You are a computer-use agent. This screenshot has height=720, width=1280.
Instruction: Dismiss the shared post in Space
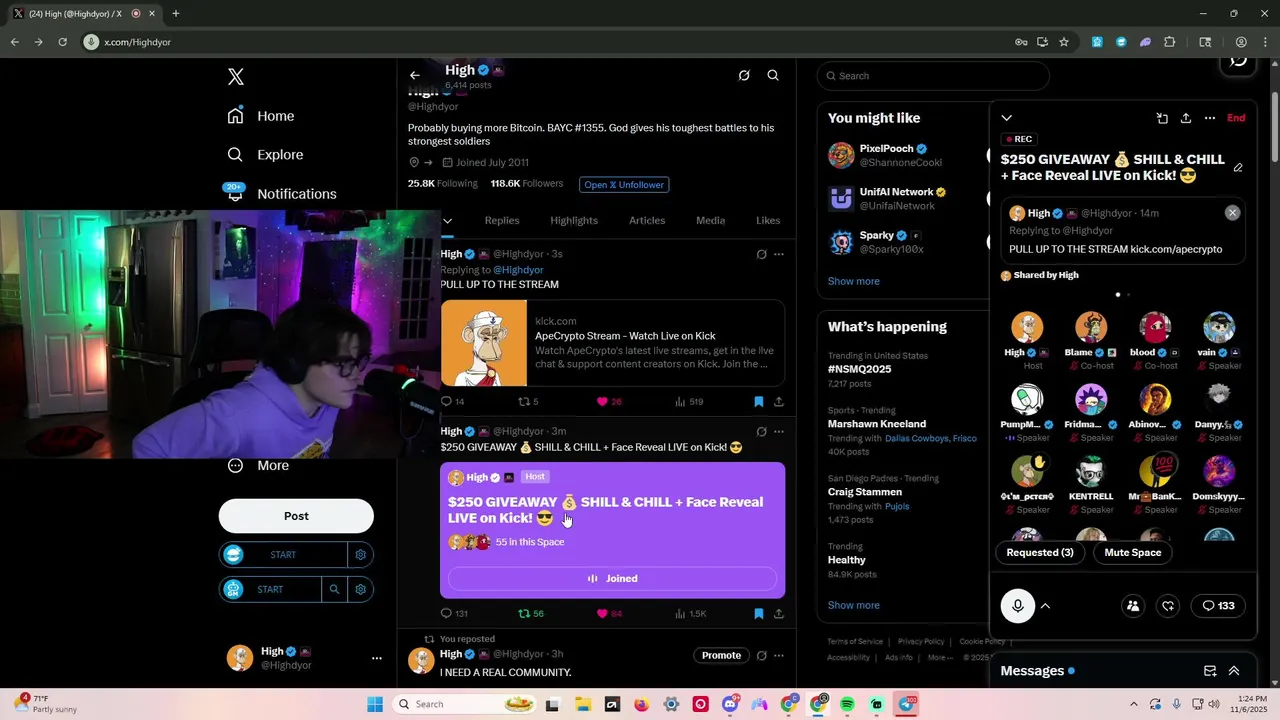(1233, 213)
